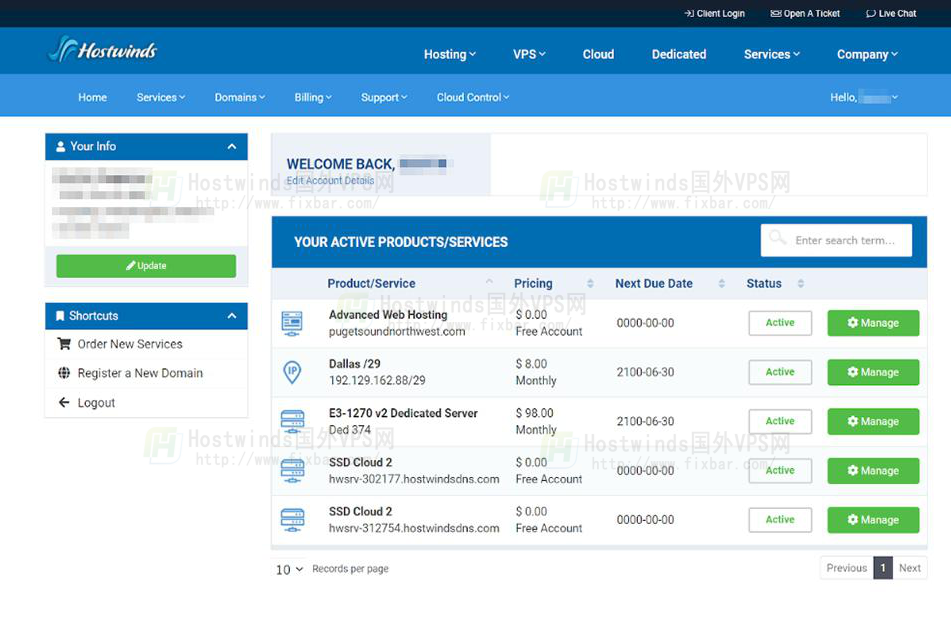Image resolution: width=951 pixels, height=644 pixels.
Task: Go to the Dedicated page
Action: (x=679, y=55)
